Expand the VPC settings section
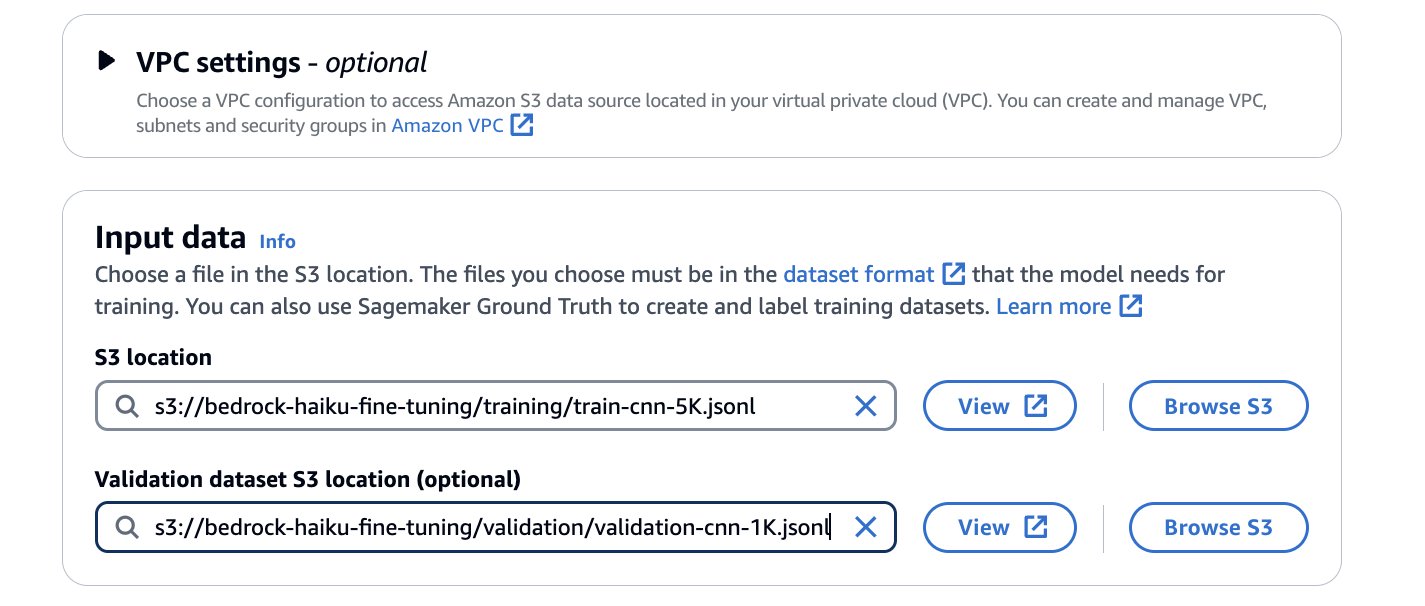The height and width of the screenshot is (606, 1425). 106,62
